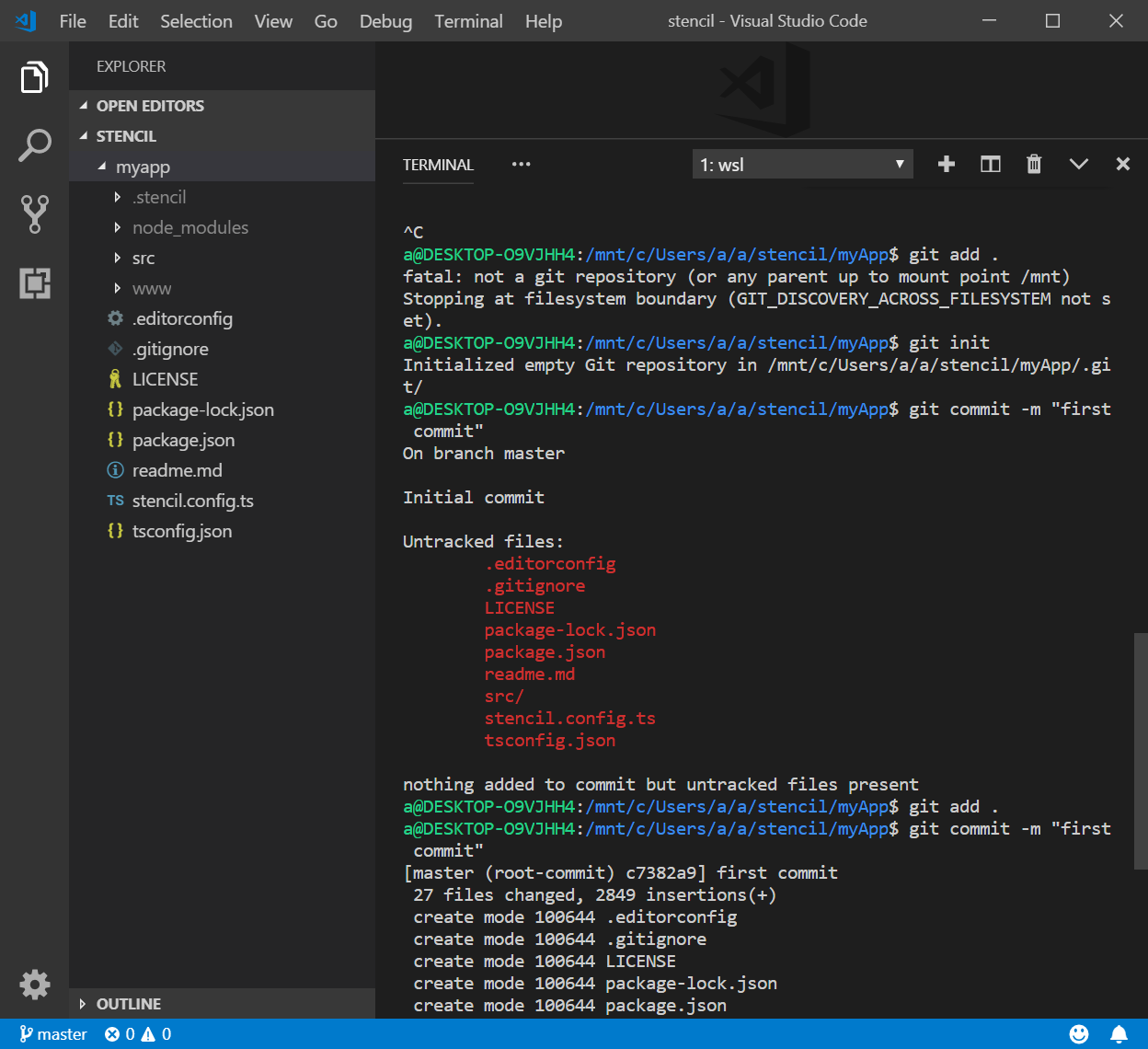Kill terminal with the trash icon
Image resolution: width=1148 pixels, height=1049 pixels.
1034,165
